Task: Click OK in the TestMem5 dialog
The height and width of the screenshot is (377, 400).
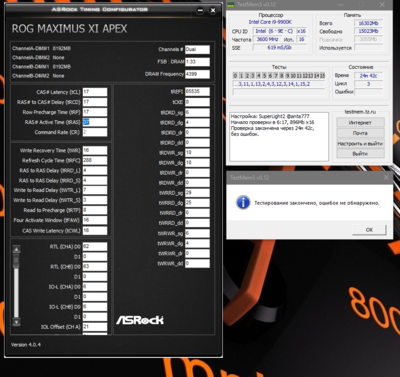Action: (369, 230)
